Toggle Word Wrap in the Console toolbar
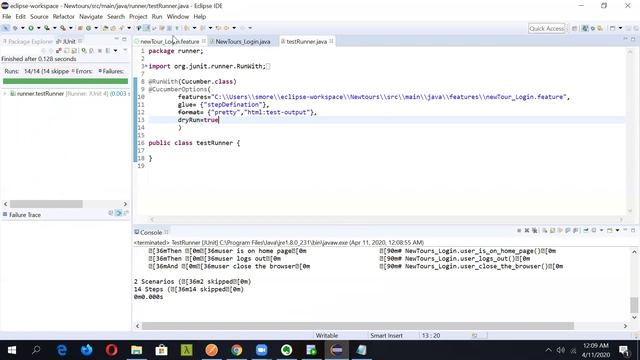The image size is (640, 360). pyautogui.click(x=560, y=231)
